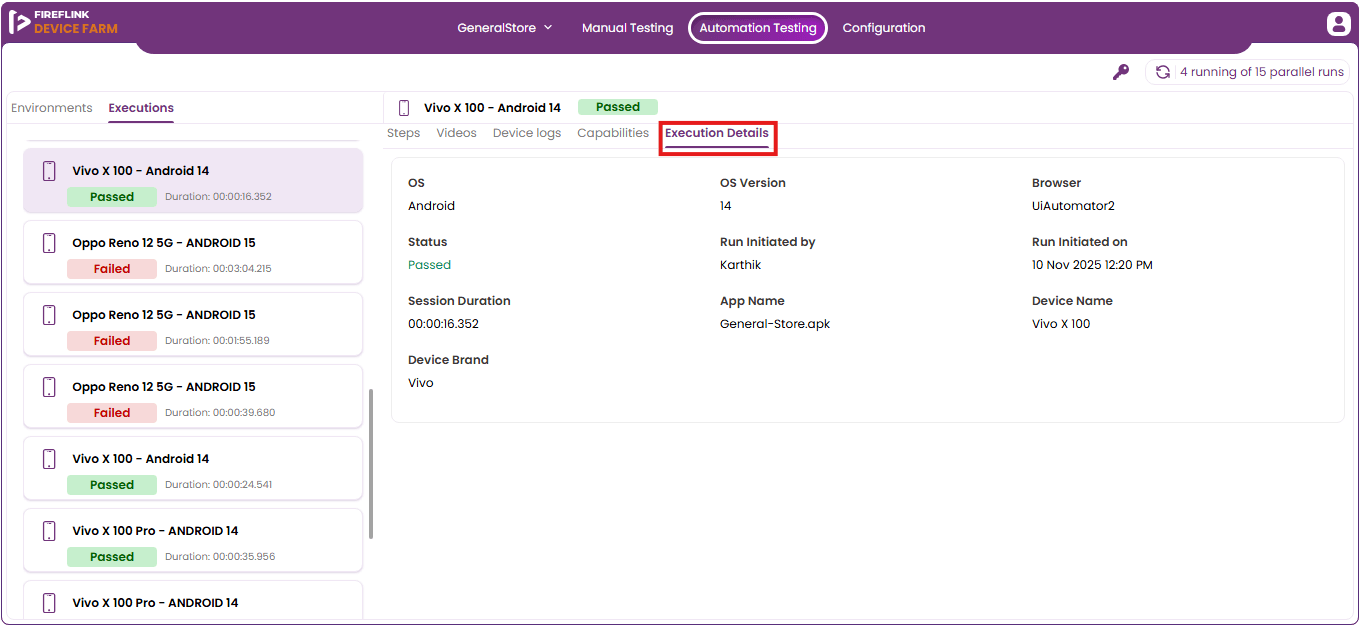Switch to the Videos tab

(x=457, y=133)
